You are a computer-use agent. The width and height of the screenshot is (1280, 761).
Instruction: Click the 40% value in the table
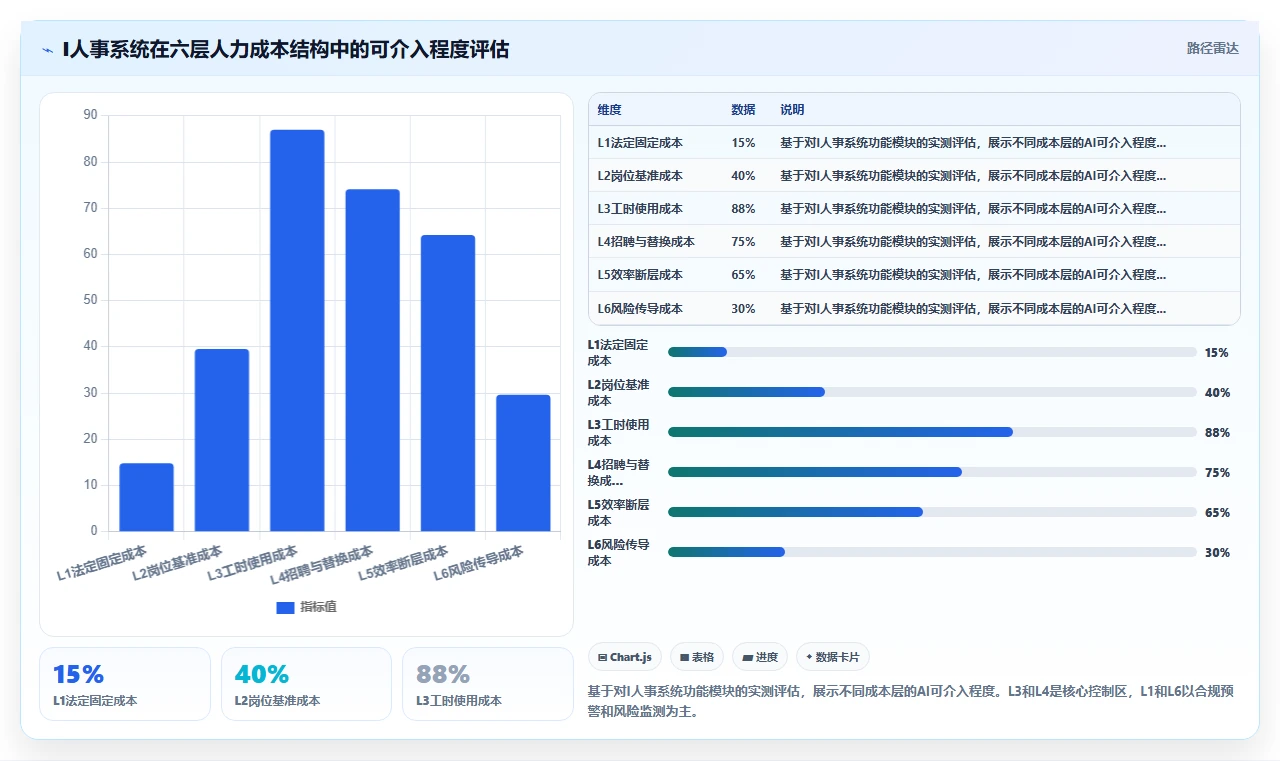(743, 176)
